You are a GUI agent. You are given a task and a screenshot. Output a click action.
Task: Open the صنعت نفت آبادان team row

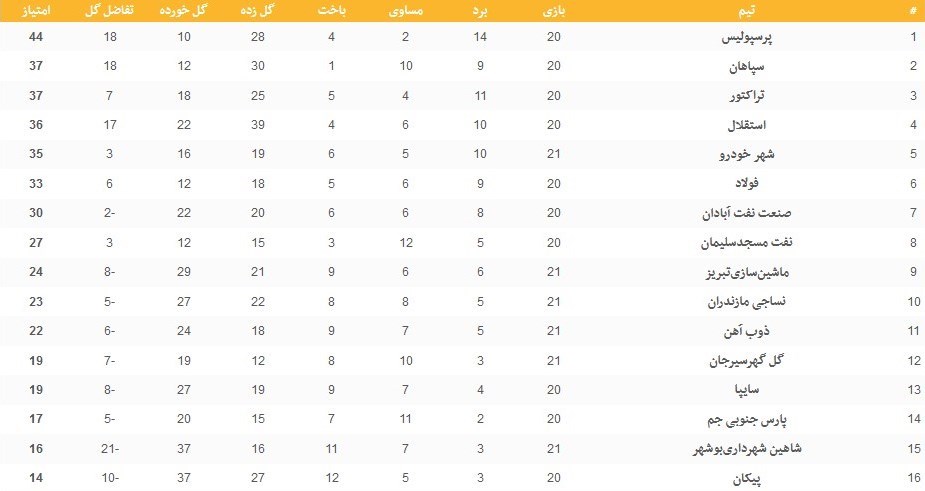click(x=738, y=214)
